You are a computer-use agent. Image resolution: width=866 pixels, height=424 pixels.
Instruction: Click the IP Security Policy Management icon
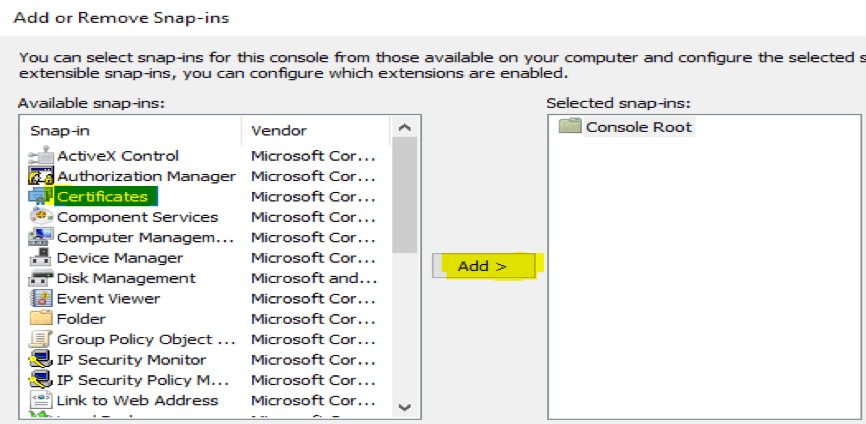(41, 380)
